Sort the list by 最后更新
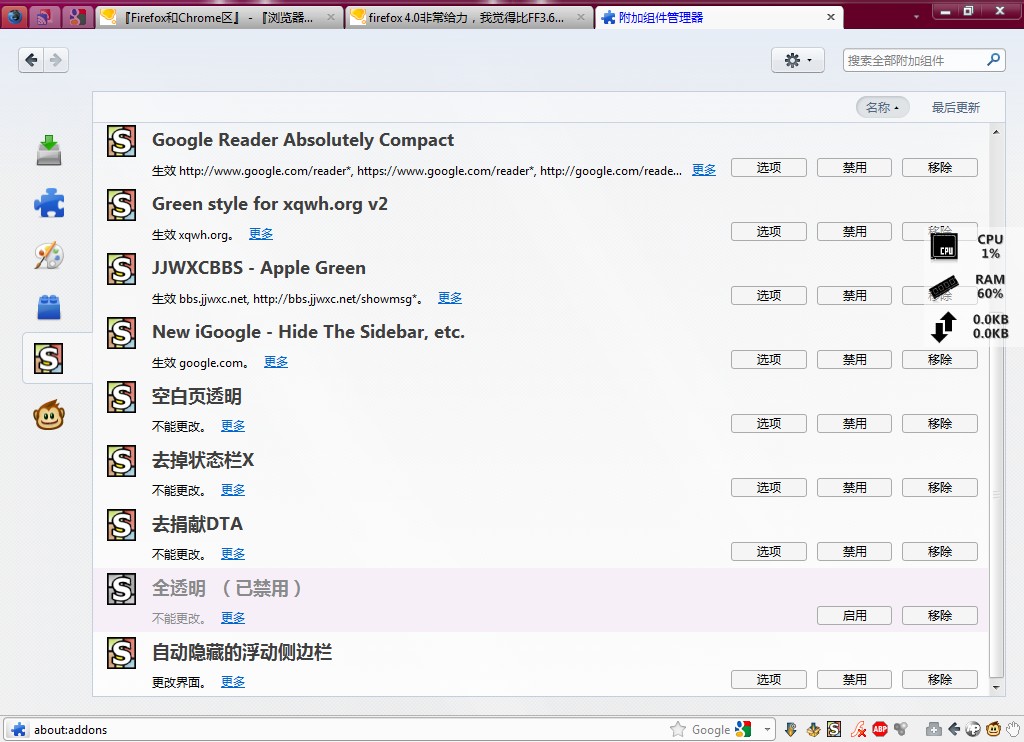Screen dimensions: 1024x742 tap(955, 107)
